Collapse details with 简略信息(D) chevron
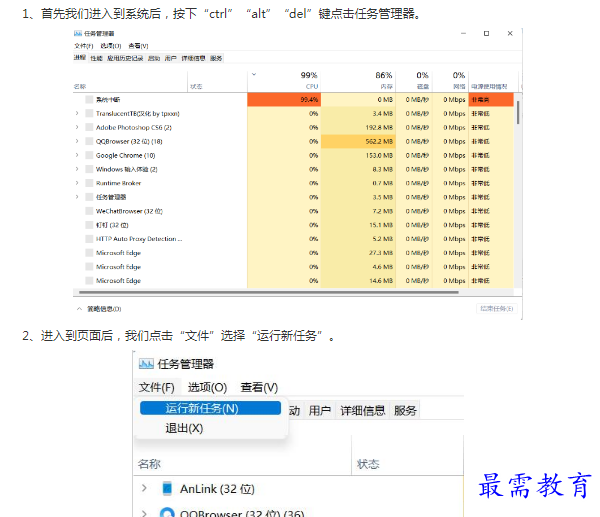 point(79,309)
